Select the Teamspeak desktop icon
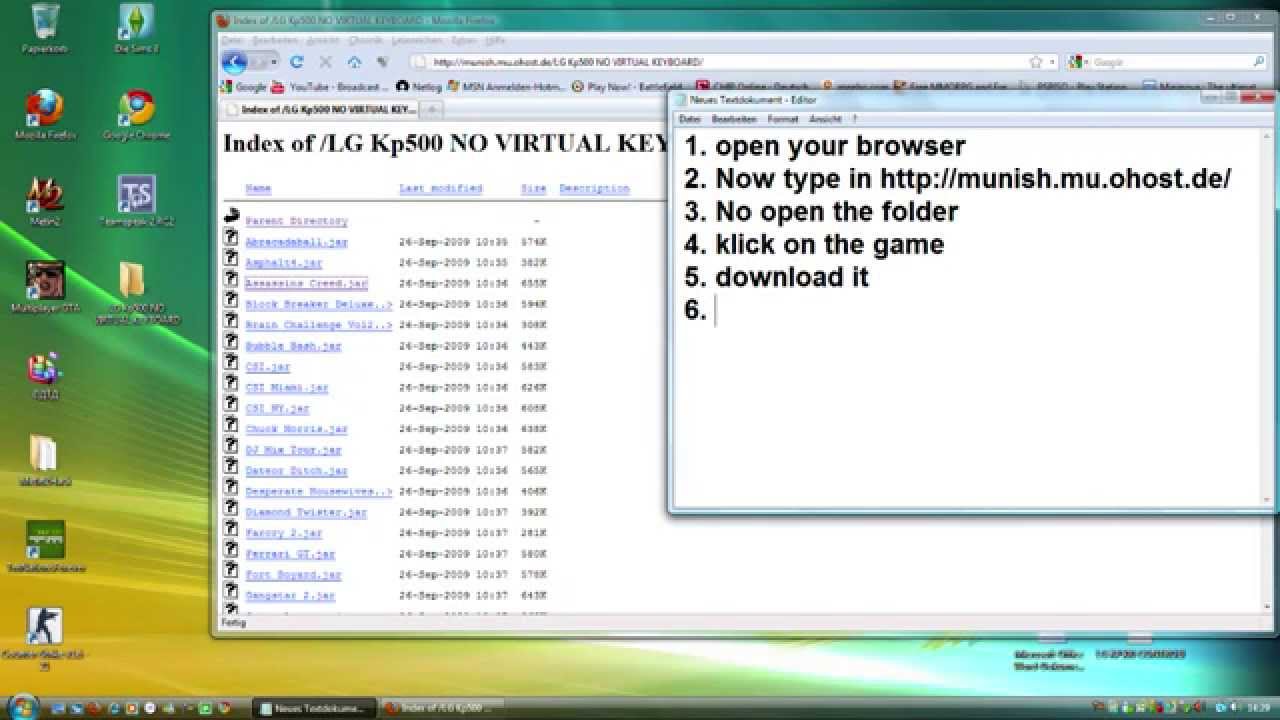 click(136, 200)
